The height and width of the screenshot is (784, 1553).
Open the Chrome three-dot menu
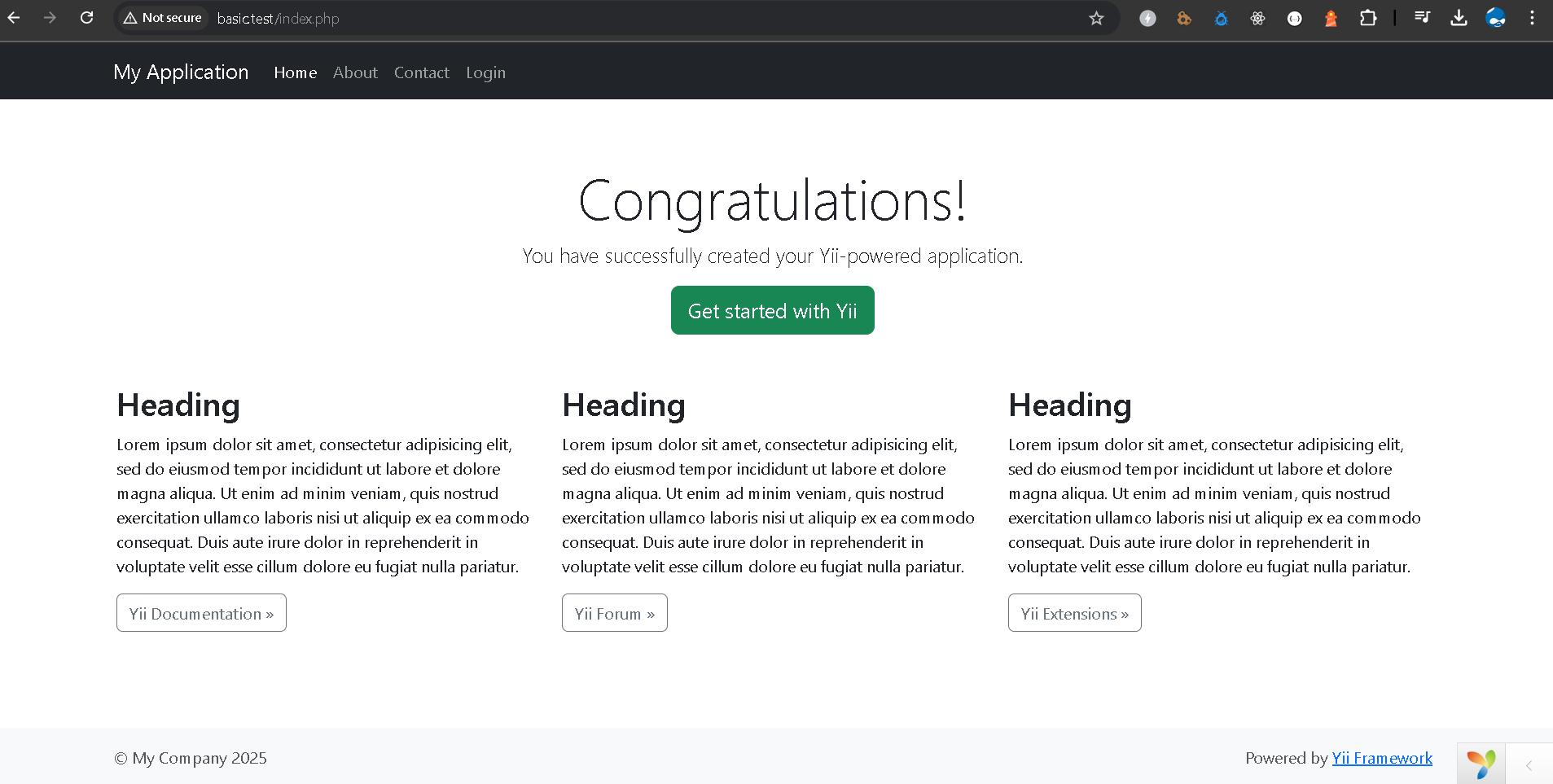pyautogui.click(x=1532, y=18)
